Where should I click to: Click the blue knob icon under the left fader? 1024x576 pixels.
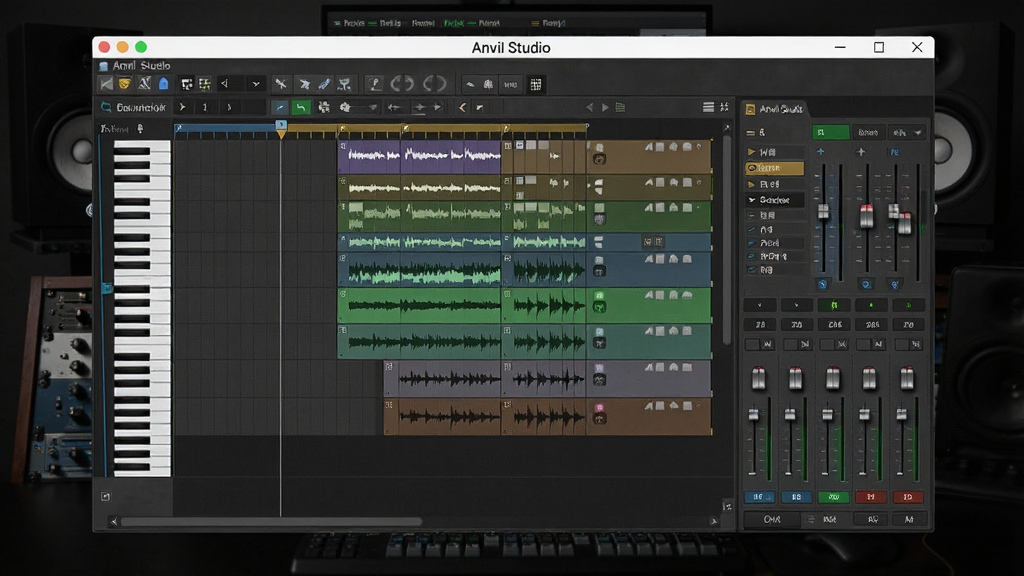[822, 284]
